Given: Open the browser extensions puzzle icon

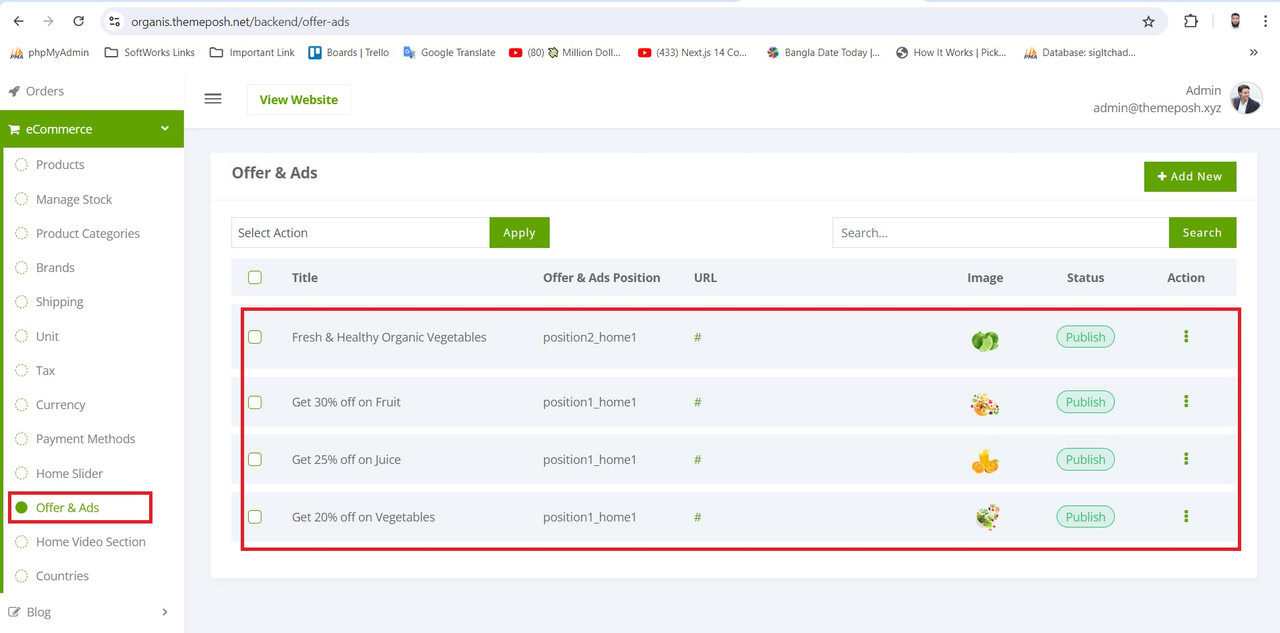Looking at the screenshot, I should tap(1190, 21).
